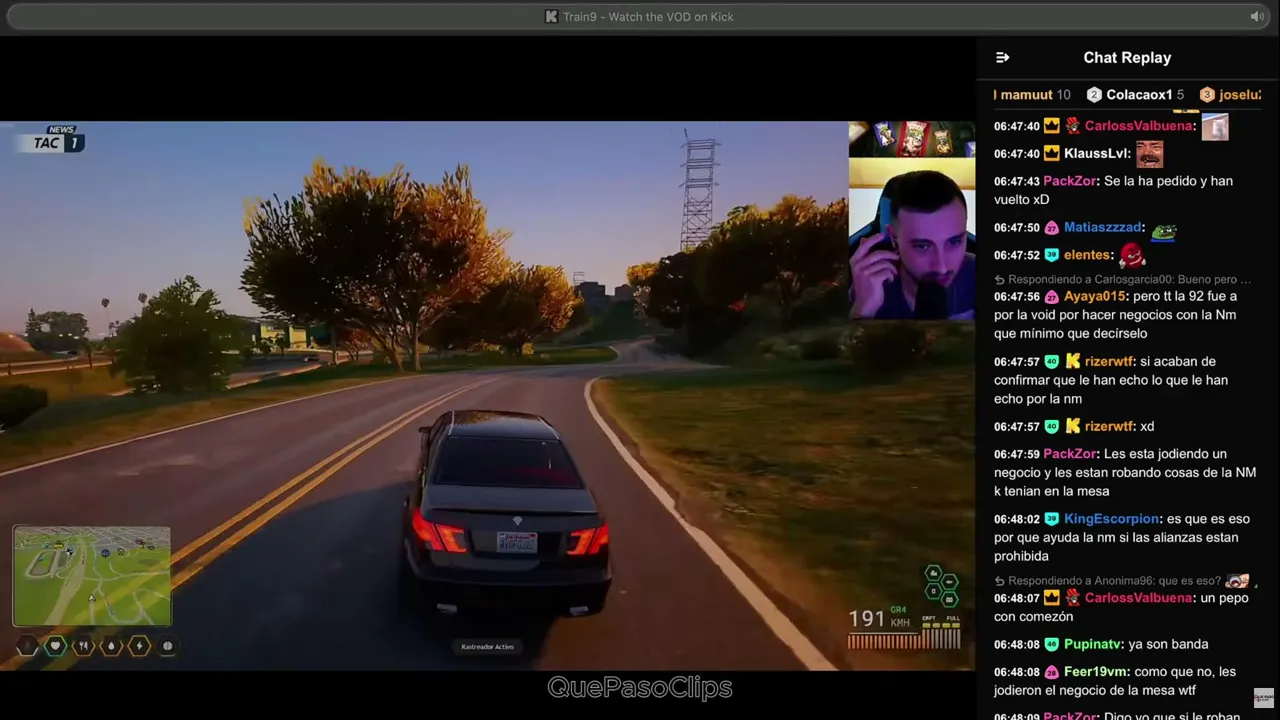Open the elentes username in chat
Viewport: 1280px width, 720px height.
tap(1087, 255)
